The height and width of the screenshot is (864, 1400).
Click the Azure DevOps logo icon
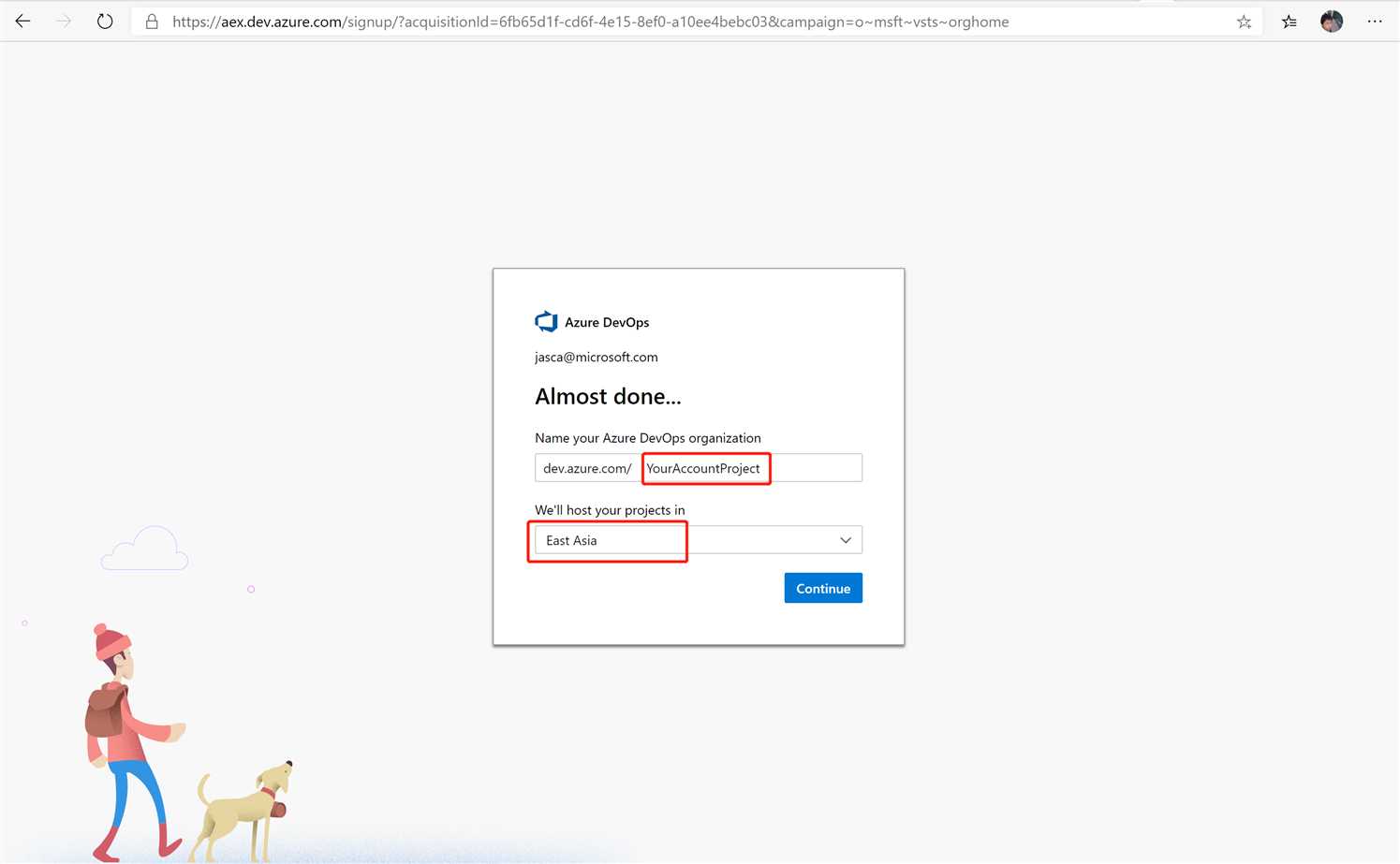point(546,322)
